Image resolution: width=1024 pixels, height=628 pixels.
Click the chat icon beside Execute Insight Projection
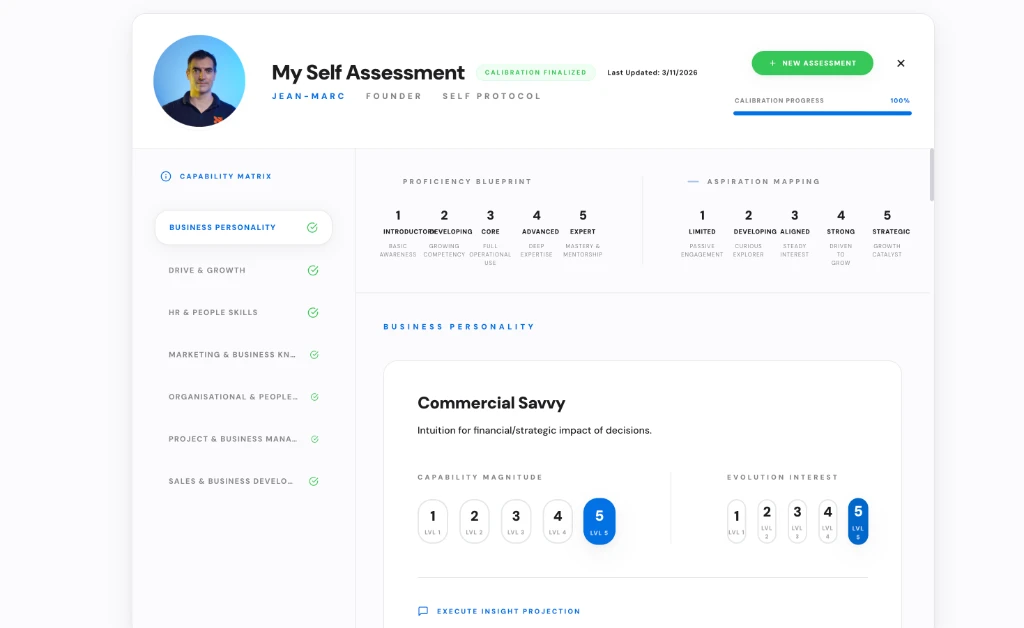click(423, 611)
